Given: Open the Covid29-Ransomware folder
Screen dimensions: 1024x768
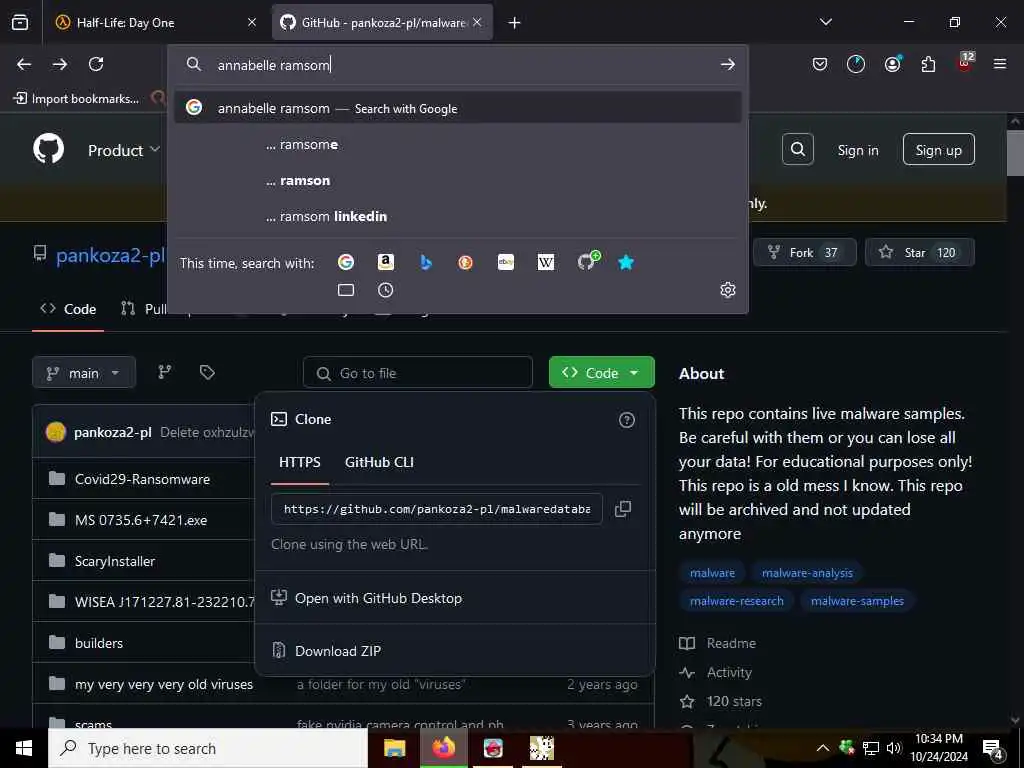Looking at the screenshot, I should [x=142, y=479].
